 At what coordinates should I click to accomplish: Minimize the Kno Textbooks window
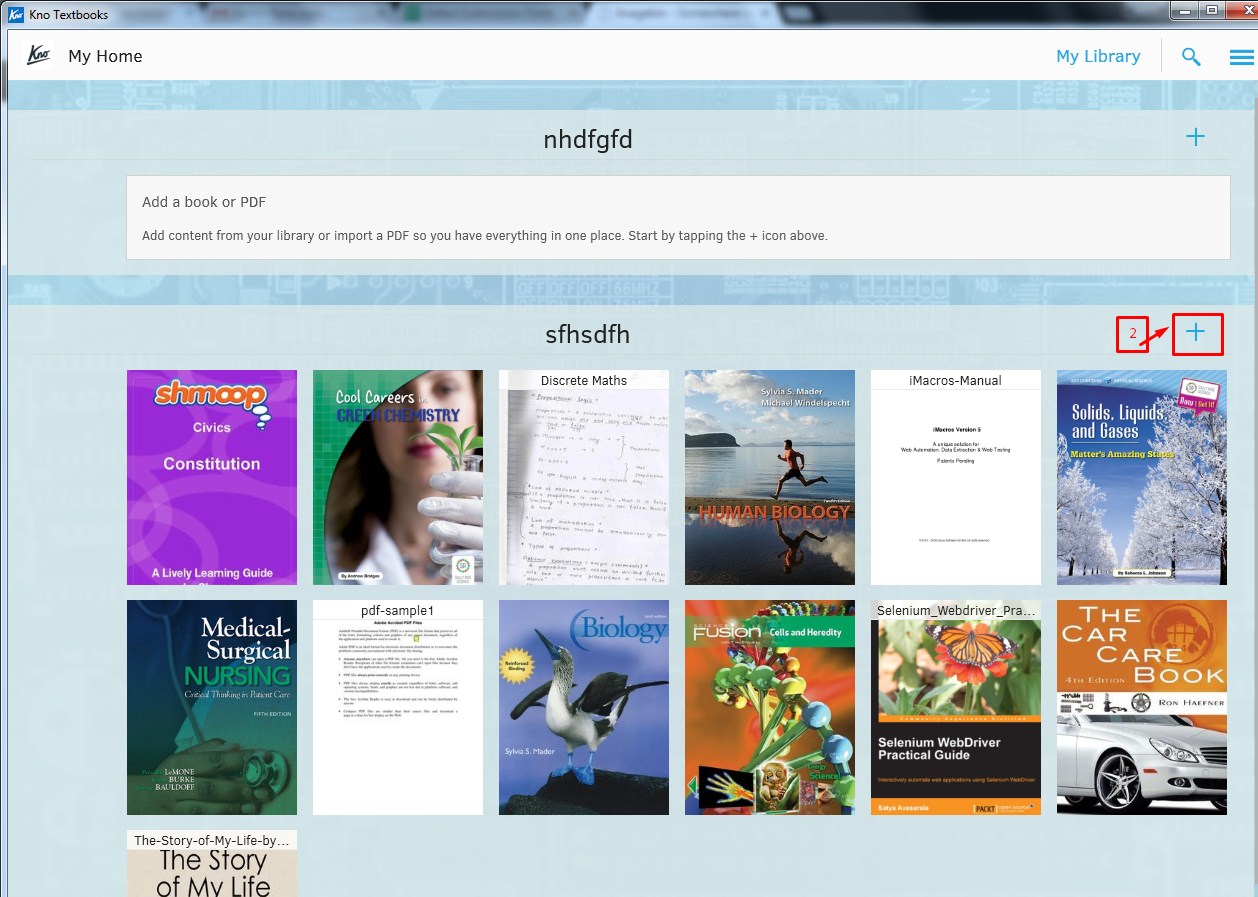click(1183, 10)
